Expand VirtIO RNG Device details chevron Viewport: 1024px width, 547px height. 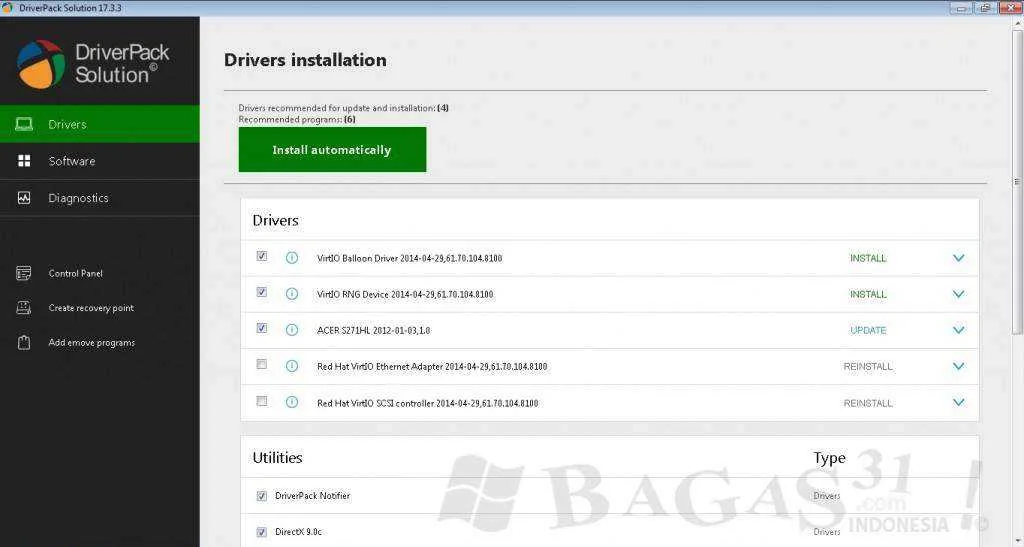point(958,294)
